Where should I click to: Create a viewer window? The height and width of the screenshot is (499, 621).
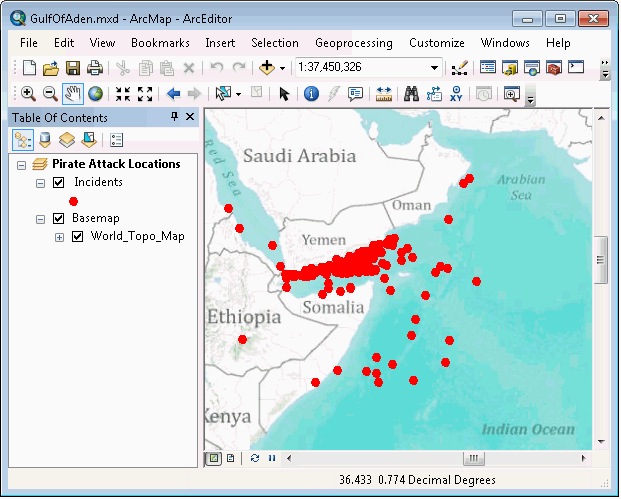(x=512, y=94)
